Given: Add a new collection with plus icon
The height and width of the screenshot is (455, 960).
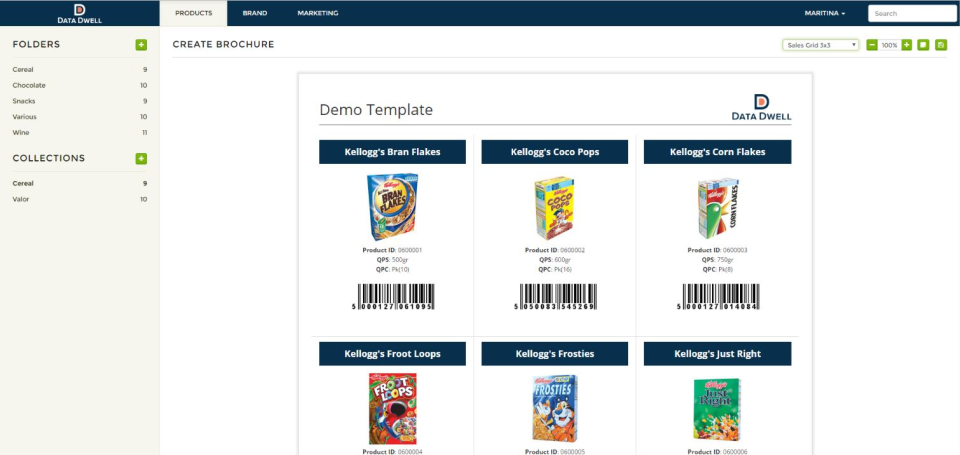Looking at the screenshot, I should [x=141, y=159].
